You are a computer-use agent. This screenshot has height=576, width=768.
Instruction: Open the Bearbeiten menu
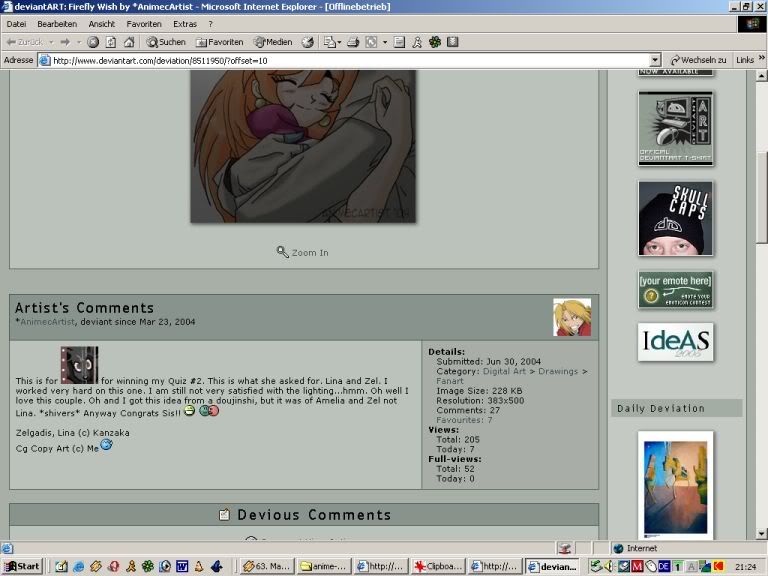click(57, 24)
